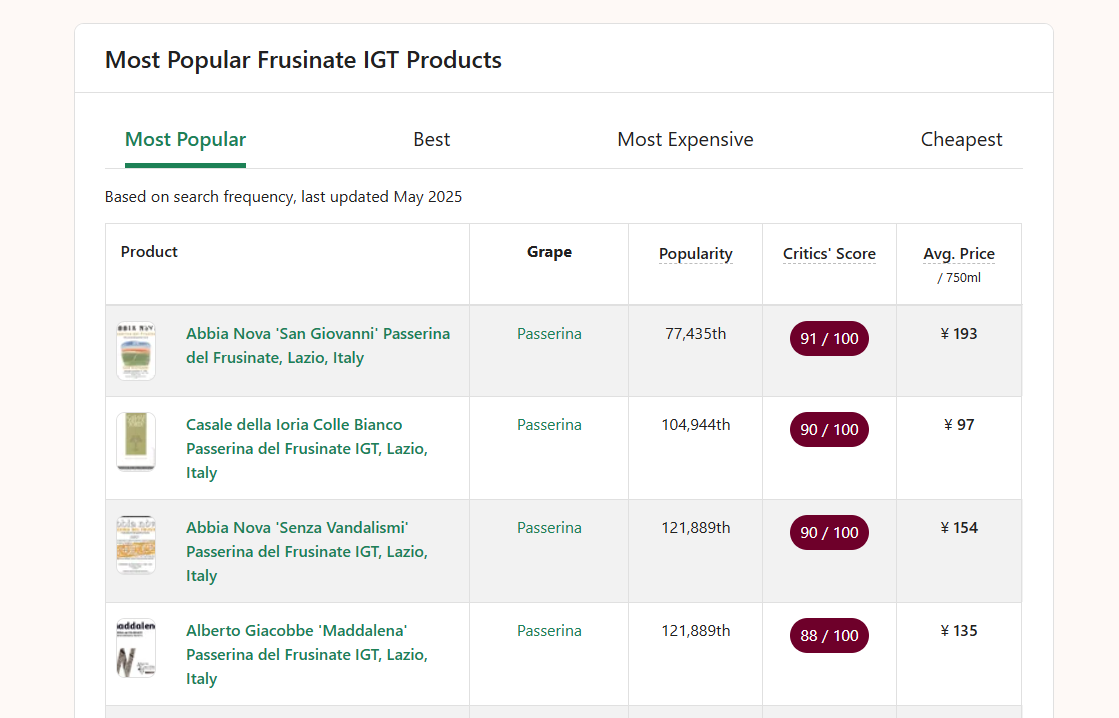This screenshot has height=718, width=1119.
Task: Click the 91 / 100 score badge
Action: pos(829,339)
